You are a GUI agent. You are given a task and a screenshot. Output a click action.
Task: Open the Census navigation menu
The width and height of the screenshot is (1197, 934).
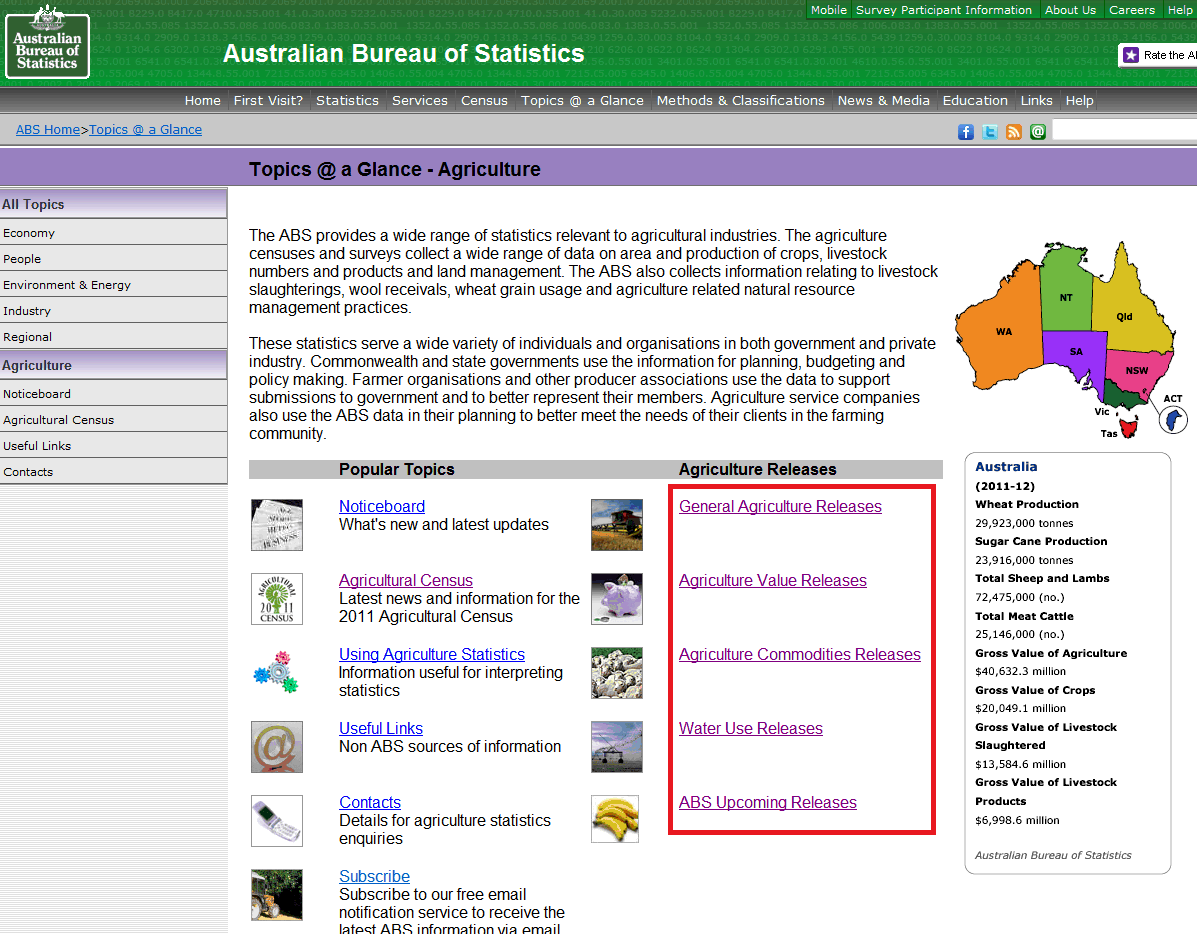(x=484, y=100)
